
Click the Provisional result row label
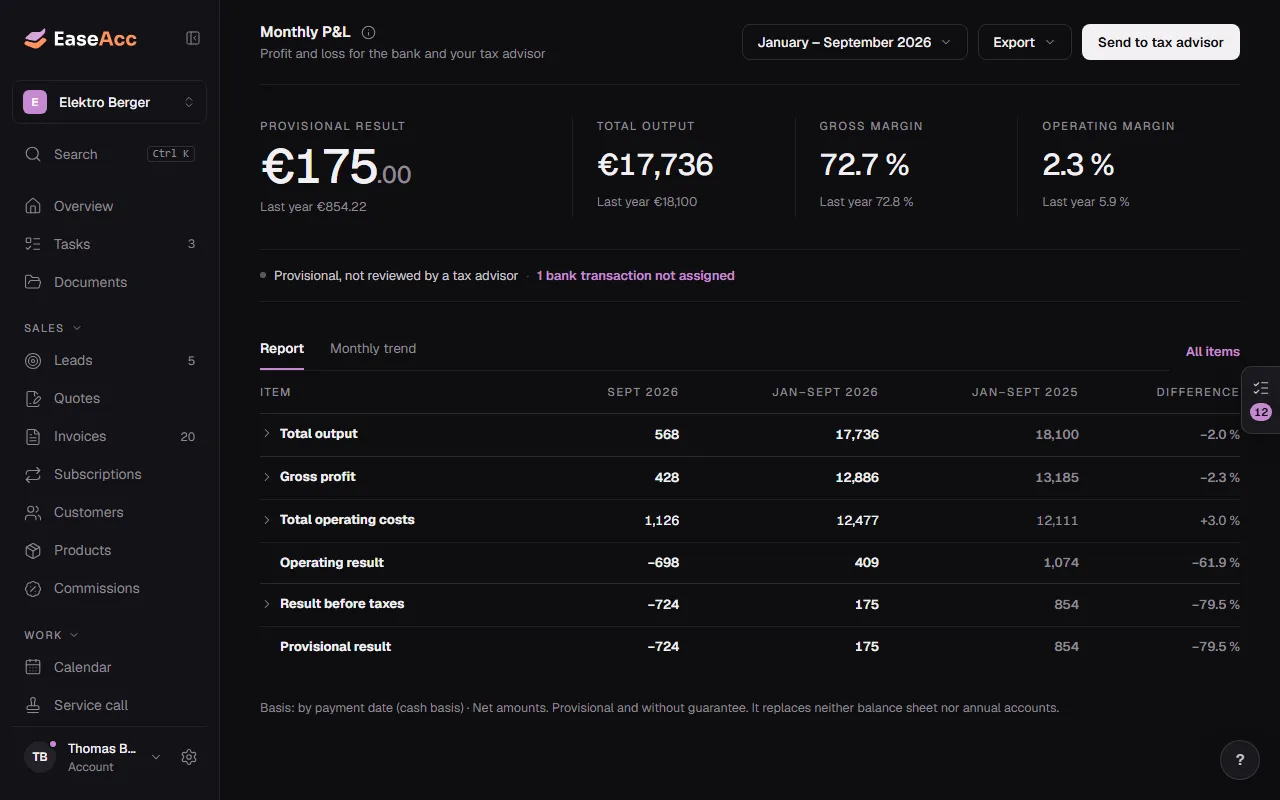336,647
